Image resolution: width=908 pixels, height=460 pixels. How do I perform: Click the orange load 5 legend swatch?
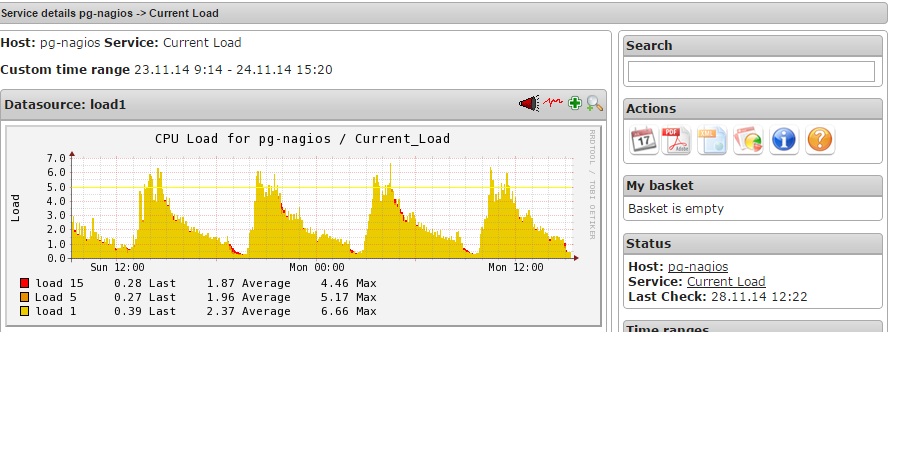pyautogui.click(x=24, y=297)
